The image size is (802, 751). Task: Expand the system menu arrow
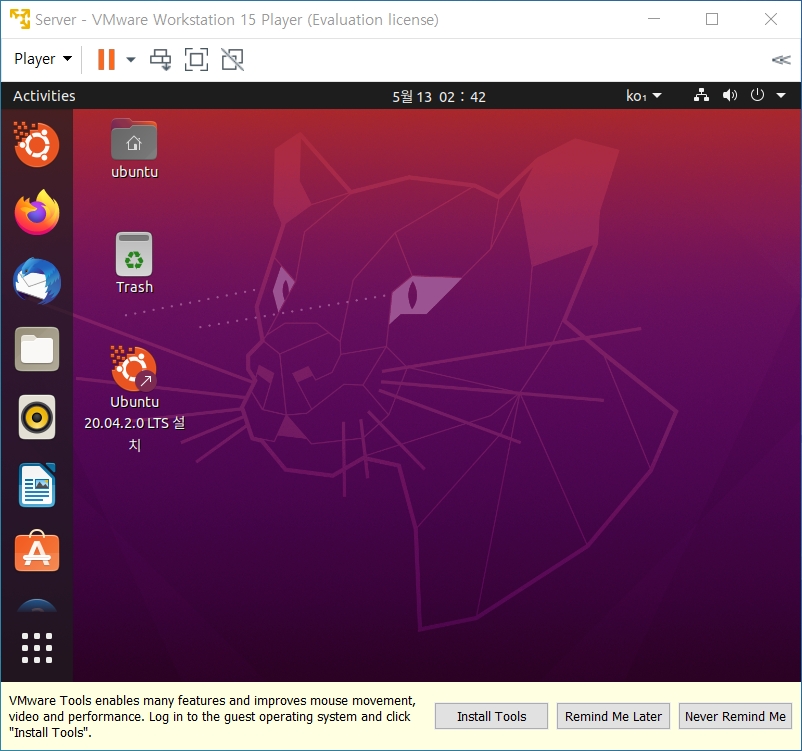coord(781,95)
